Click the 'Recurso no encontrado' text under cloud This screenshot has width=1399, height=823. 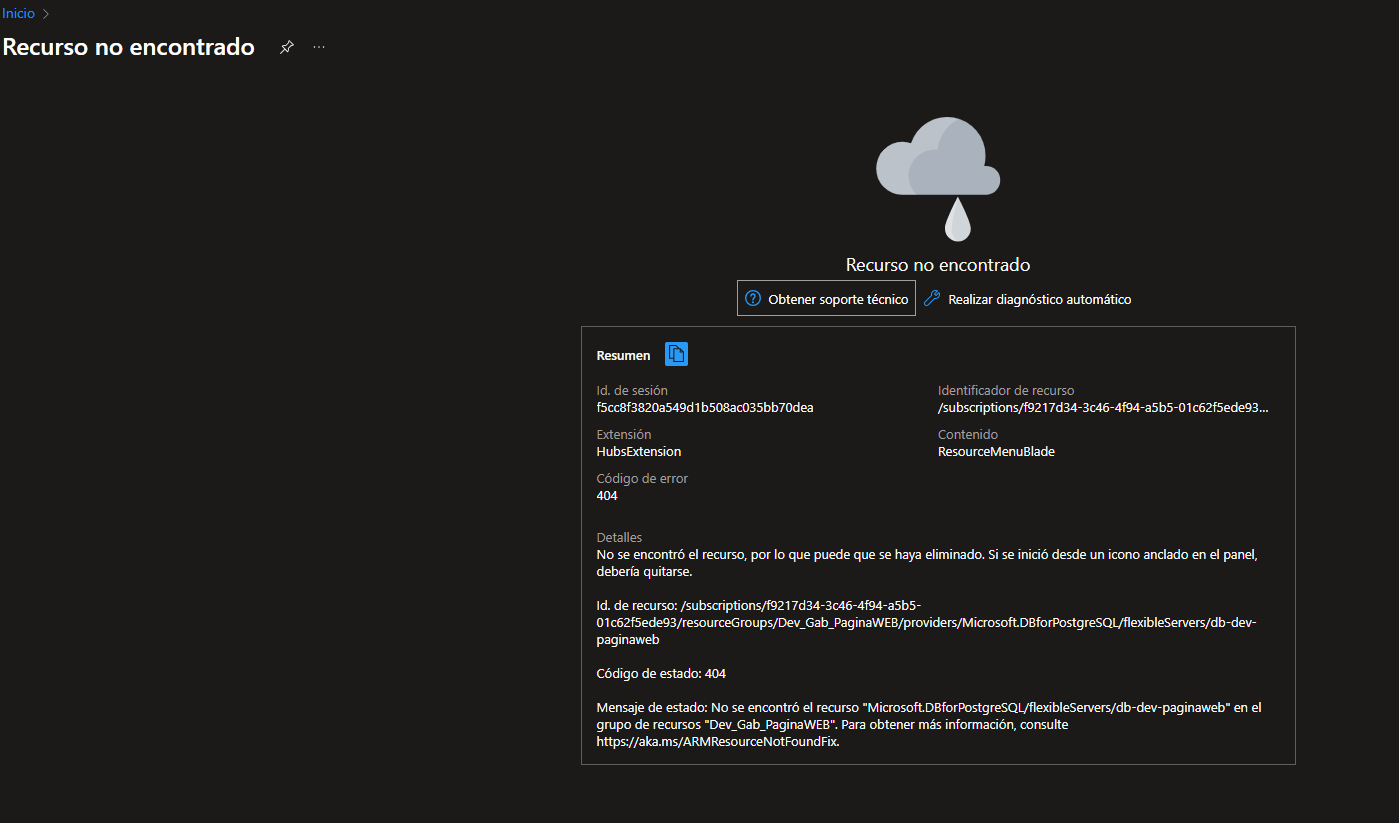(x=938, y=265)
